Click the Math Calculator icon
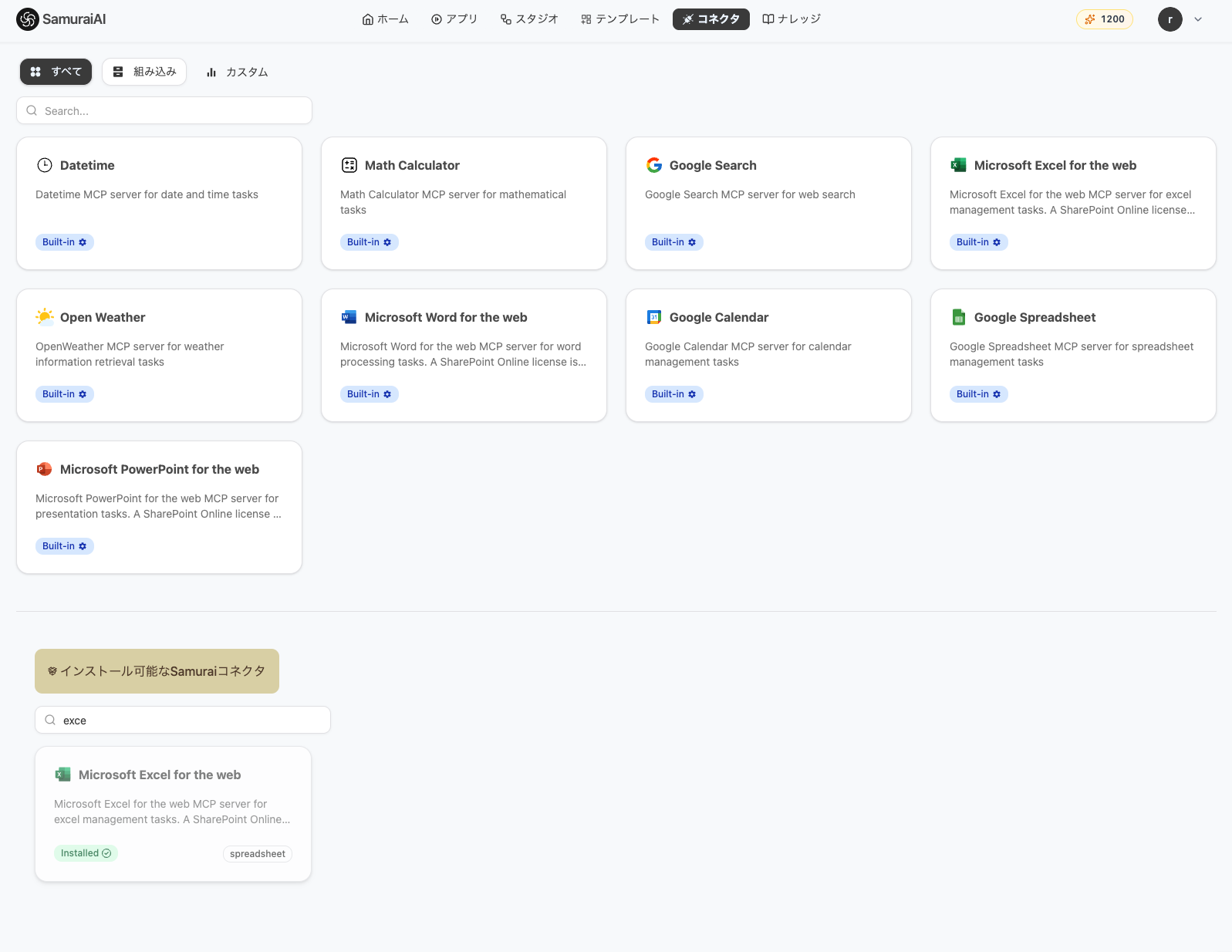The height and width of the screenshot is (952, 1232). 349,165
